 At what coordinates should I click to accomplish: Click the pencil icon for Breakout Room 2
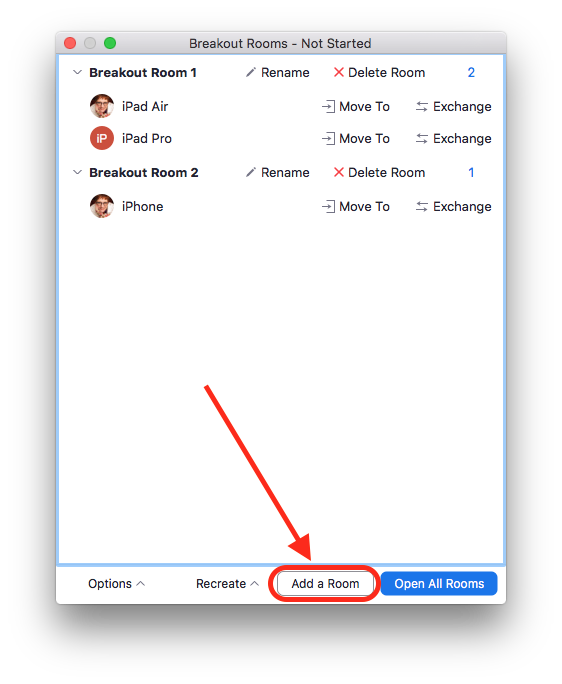[x=250, y=172]
